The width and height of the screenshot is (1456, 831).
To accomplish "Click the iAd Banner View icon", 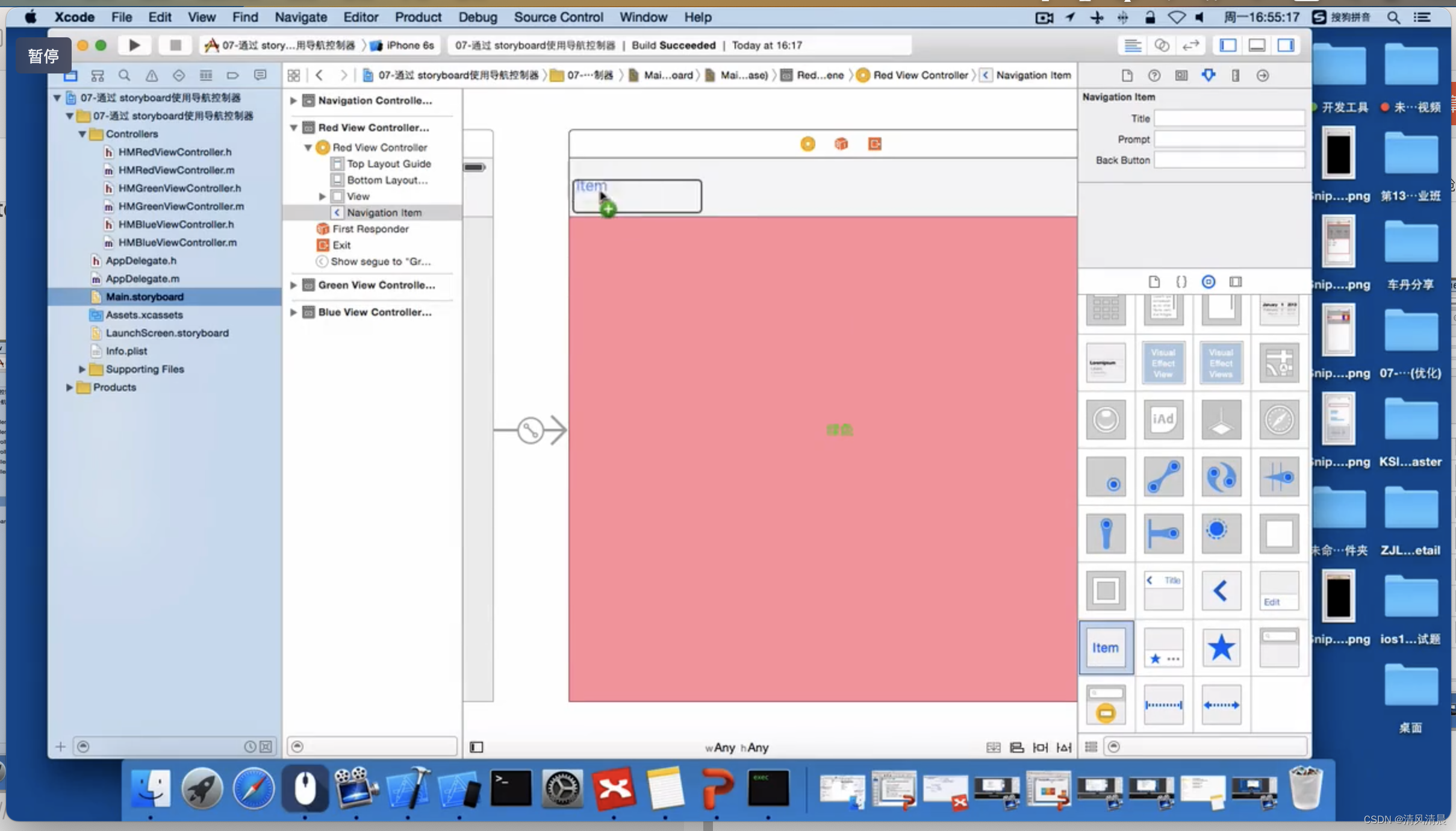I will pos(1163,419).
